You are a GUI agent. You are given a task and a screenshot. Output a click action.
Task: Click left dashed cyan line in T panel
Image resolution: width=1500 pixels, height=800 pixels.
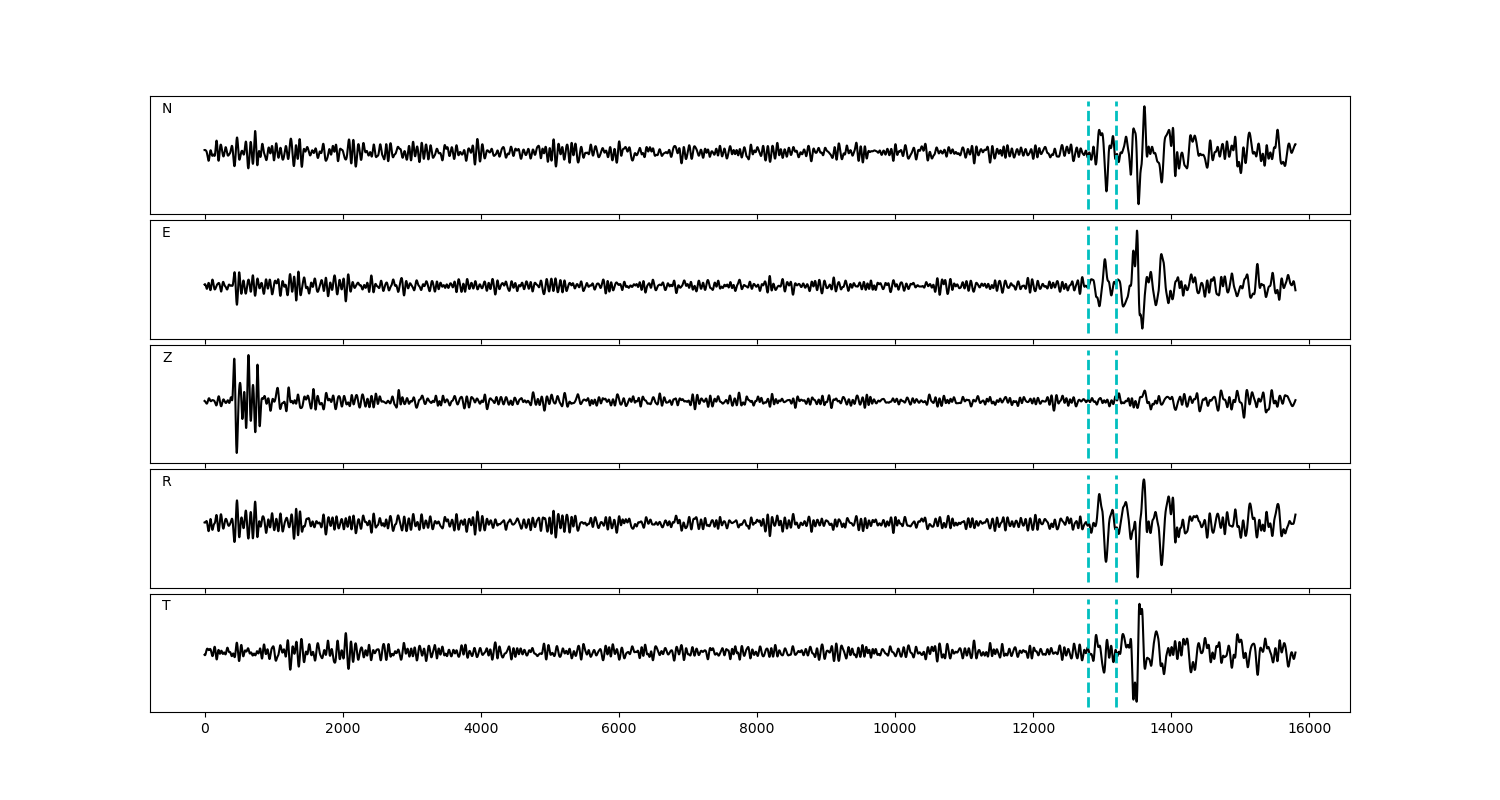[x=1088, y=680]
